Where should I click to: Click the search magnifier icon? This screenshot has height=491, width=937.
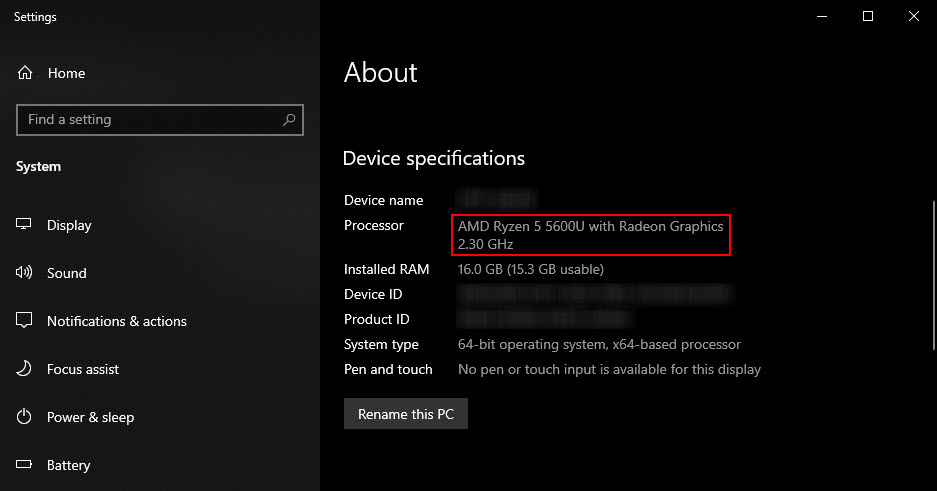[x=289, y=120]
